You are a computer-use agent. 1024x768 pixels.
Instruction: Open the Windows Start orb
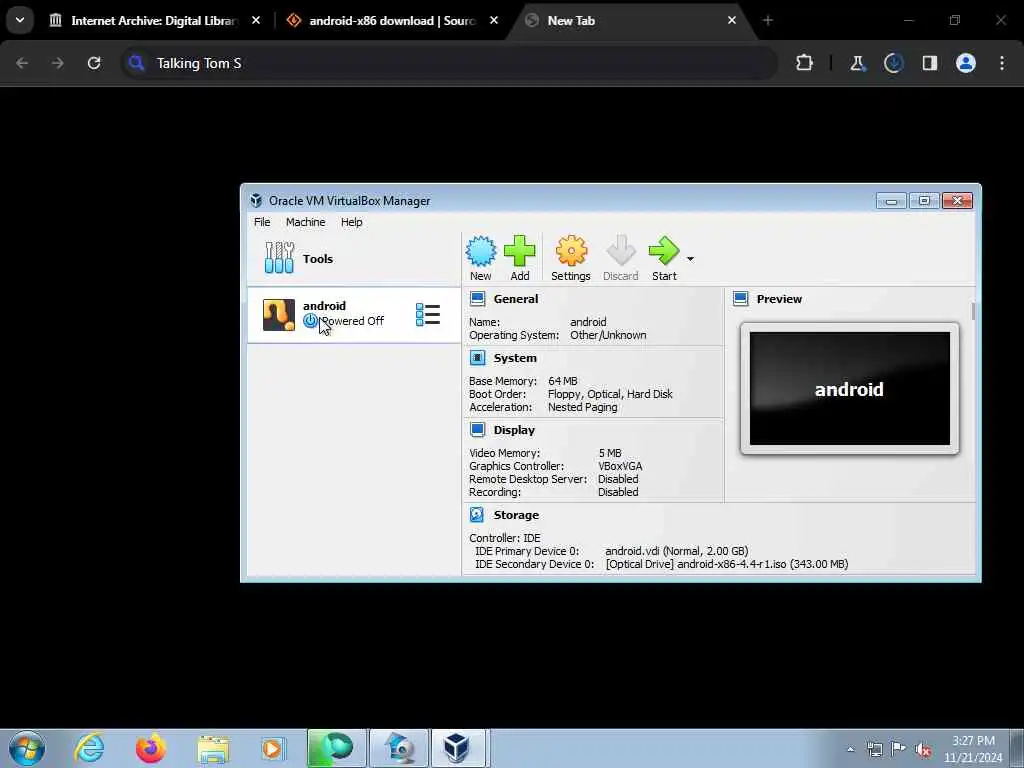[x=27, y=748]
